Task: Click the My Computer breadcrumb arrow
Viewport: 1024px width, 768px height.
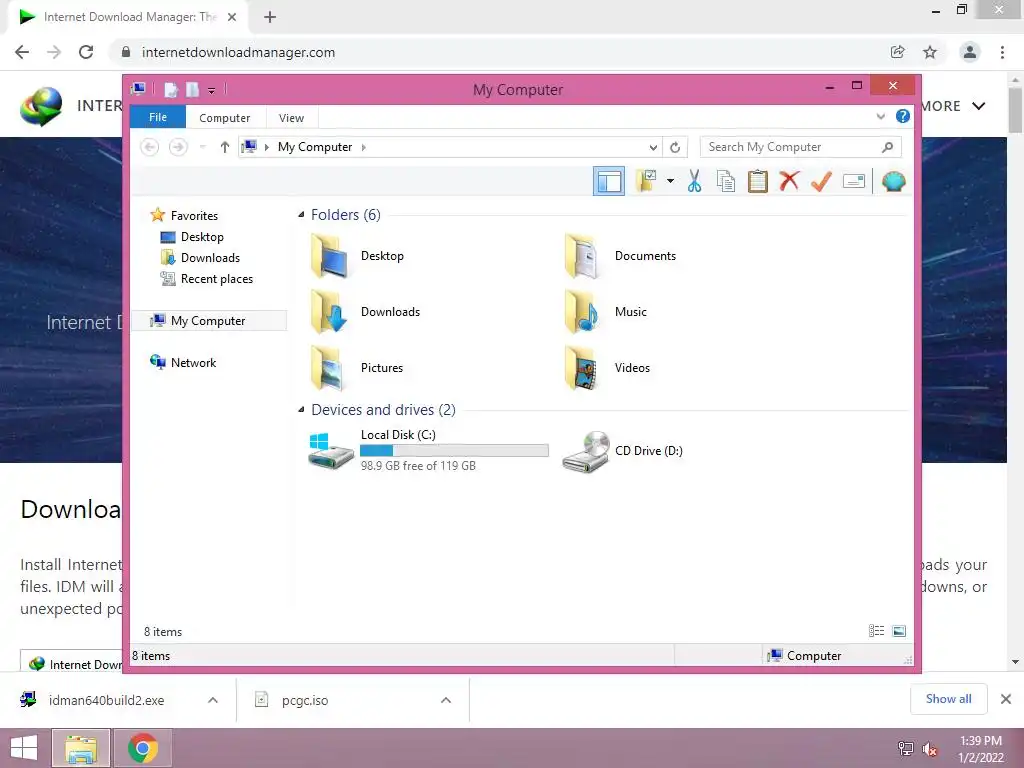Action: pos(364,147)
